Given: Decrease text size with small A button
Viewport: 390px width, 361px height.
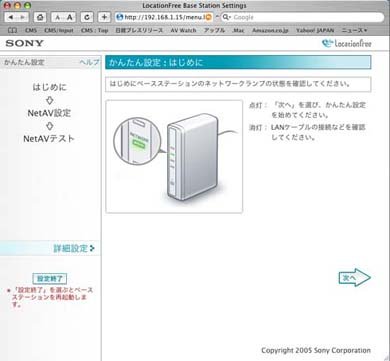Looking at the screenshot, I should pos(57,17).
